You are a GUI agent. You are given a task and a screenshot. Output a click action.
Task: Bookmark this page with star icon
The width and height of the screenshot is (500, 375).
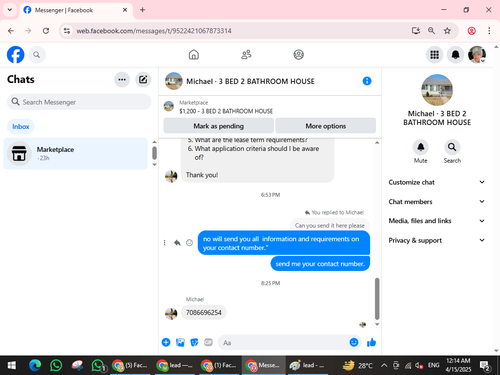coord(447,31)
